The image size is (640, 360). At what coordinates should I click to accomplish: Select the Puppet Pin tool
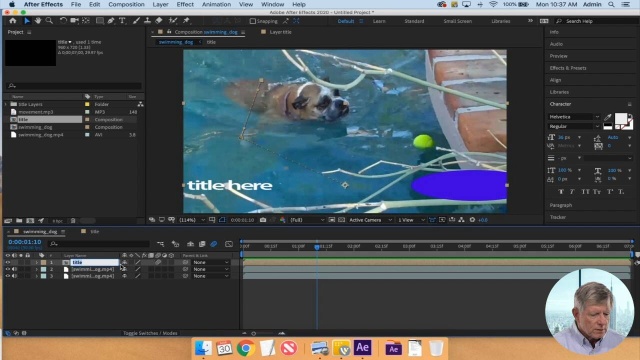(x=186, y=21)
